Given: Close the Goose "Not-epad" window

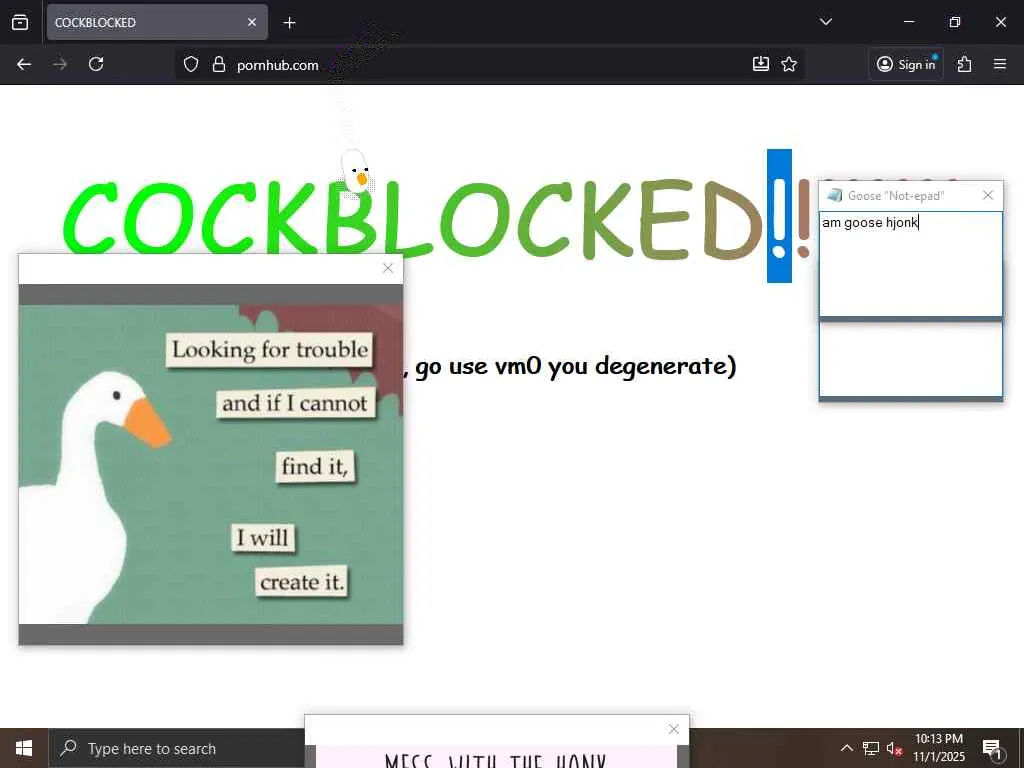Looking at the screenshot, I should point(988,195).
